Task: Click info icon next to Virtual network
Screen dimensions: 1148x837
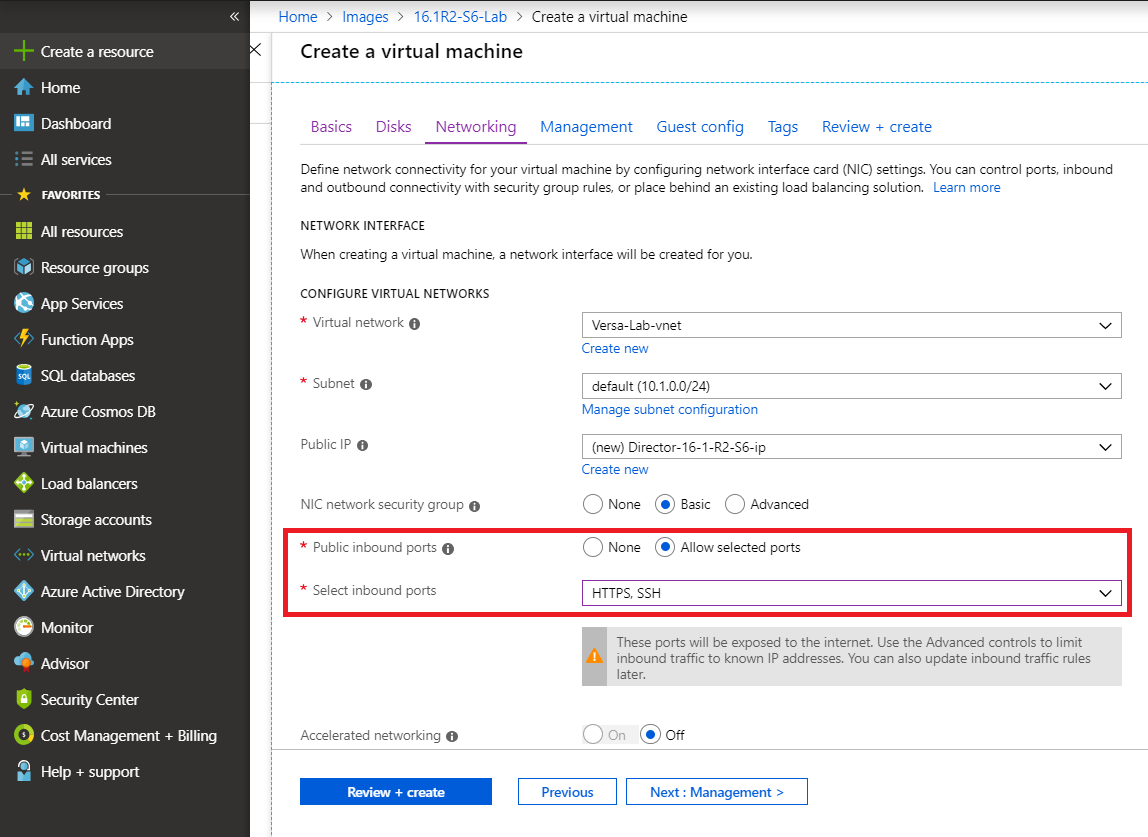Action: click(x=414, y=324)
